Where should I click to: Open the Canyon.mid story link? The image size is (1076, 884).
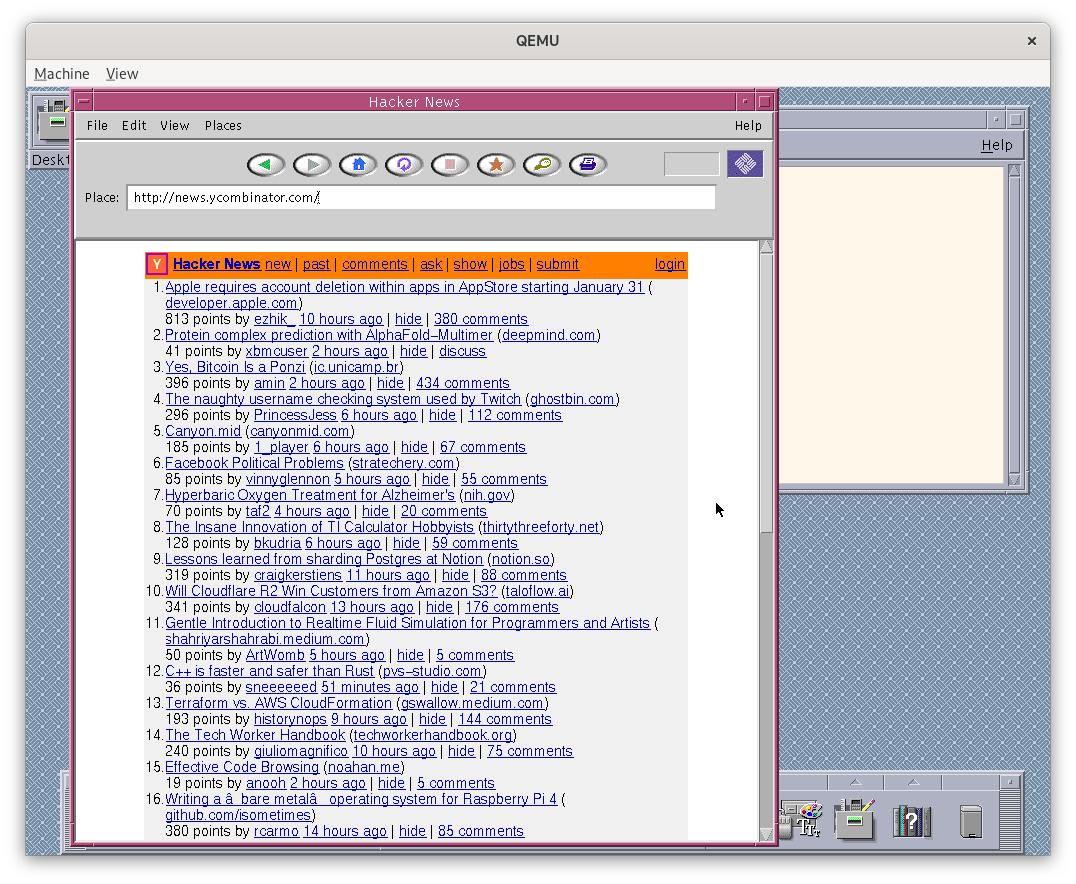pyautogui.click(x=203, y=431)
